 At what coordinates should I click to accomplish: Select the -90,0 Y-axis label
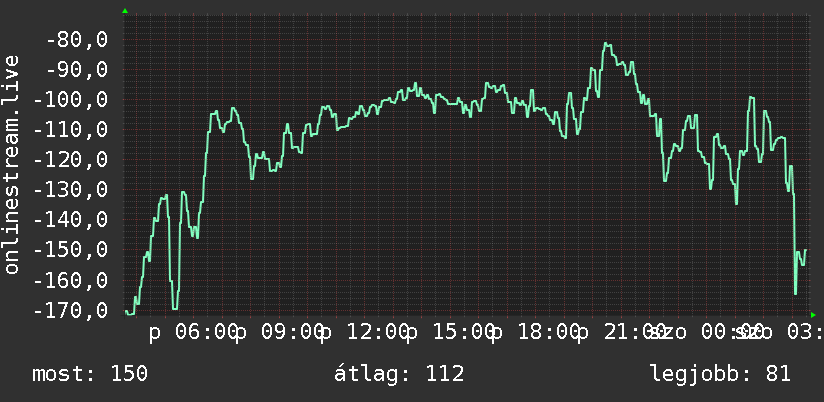76,69
